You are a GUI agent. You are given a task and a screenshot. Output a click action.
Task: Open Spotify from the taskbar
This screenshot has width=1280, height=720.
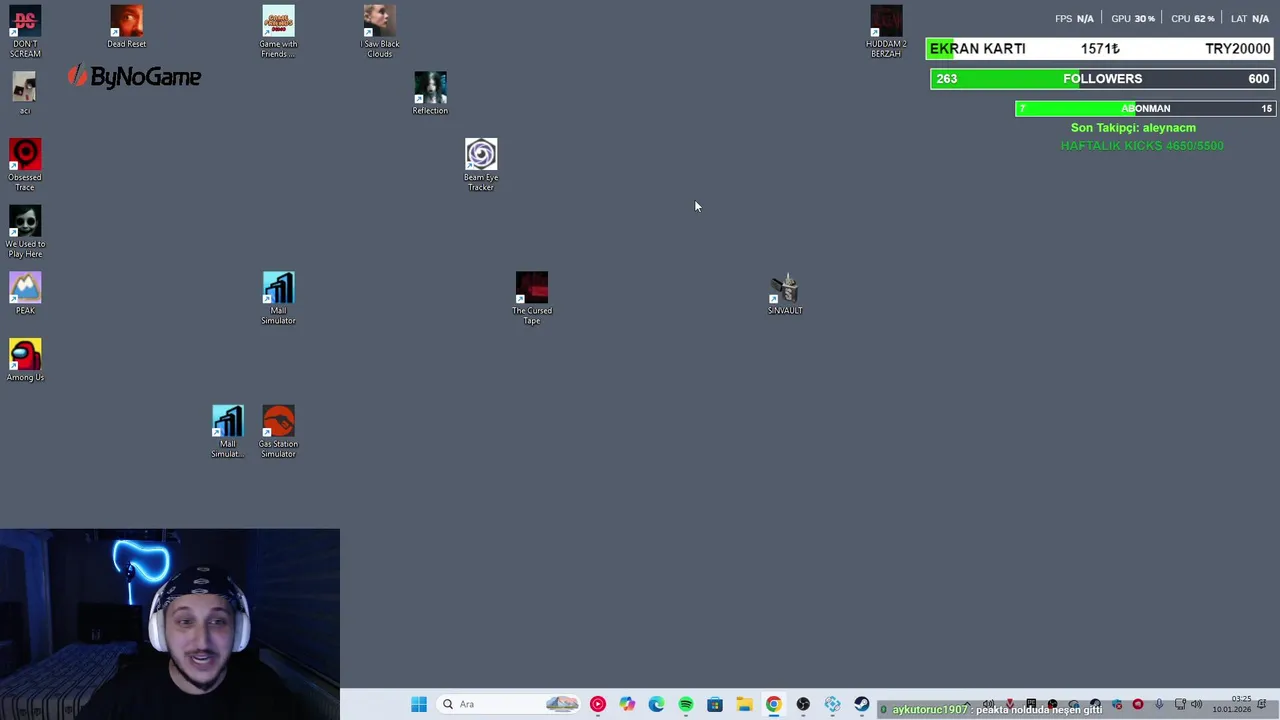(686, 704)
